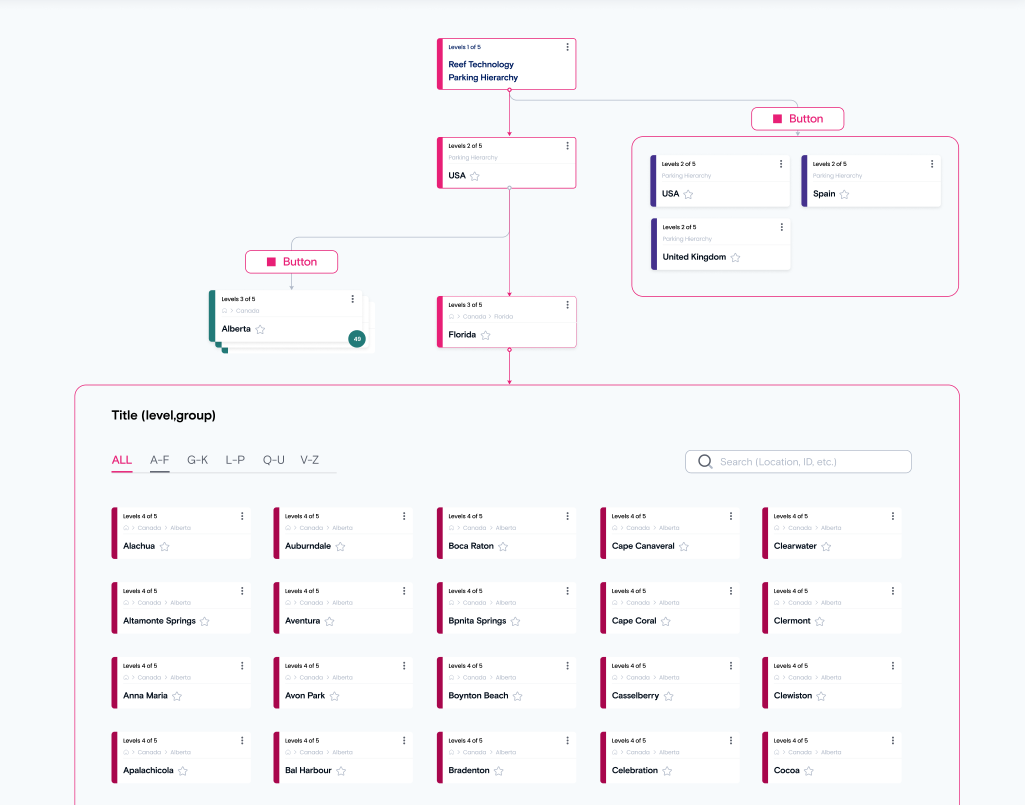
Task: Click the 'Altamonte Springs' card name
Action: click(159, 621)
